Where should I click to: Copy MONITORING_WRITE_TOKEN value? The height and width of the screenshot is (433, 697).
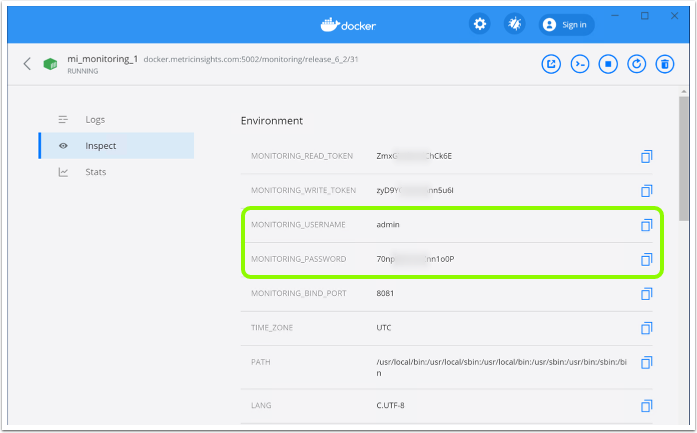(x=646, y=191)
